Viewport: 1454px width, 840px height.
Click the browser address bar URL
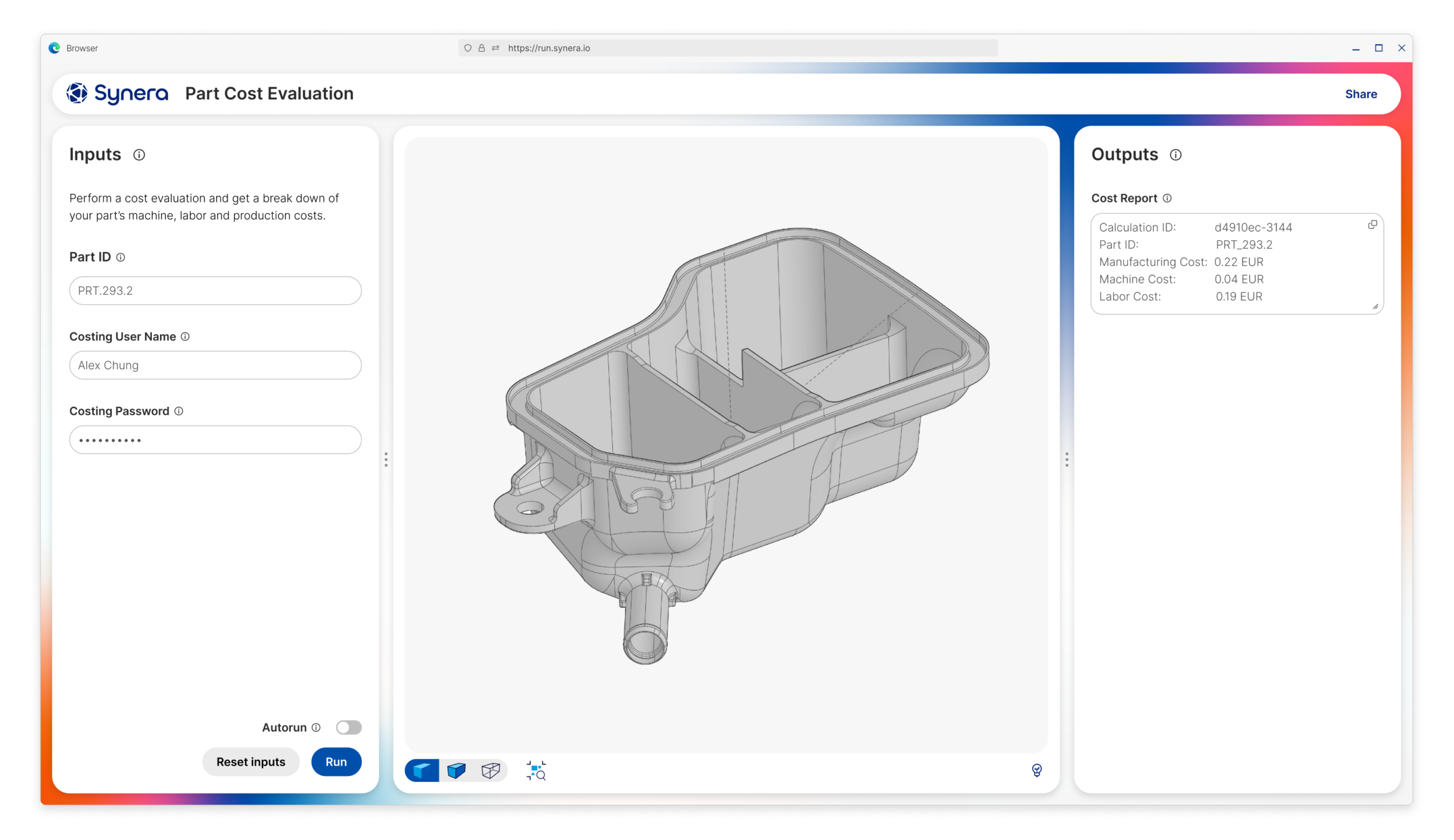point(548,48)
